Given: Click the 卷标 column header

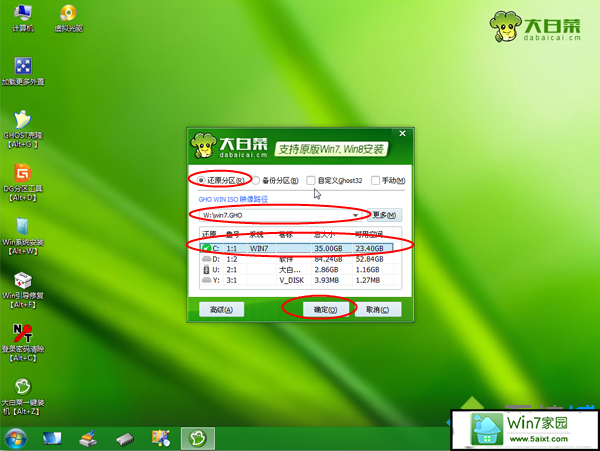Looking at the screenshot, I should [286, 234].
